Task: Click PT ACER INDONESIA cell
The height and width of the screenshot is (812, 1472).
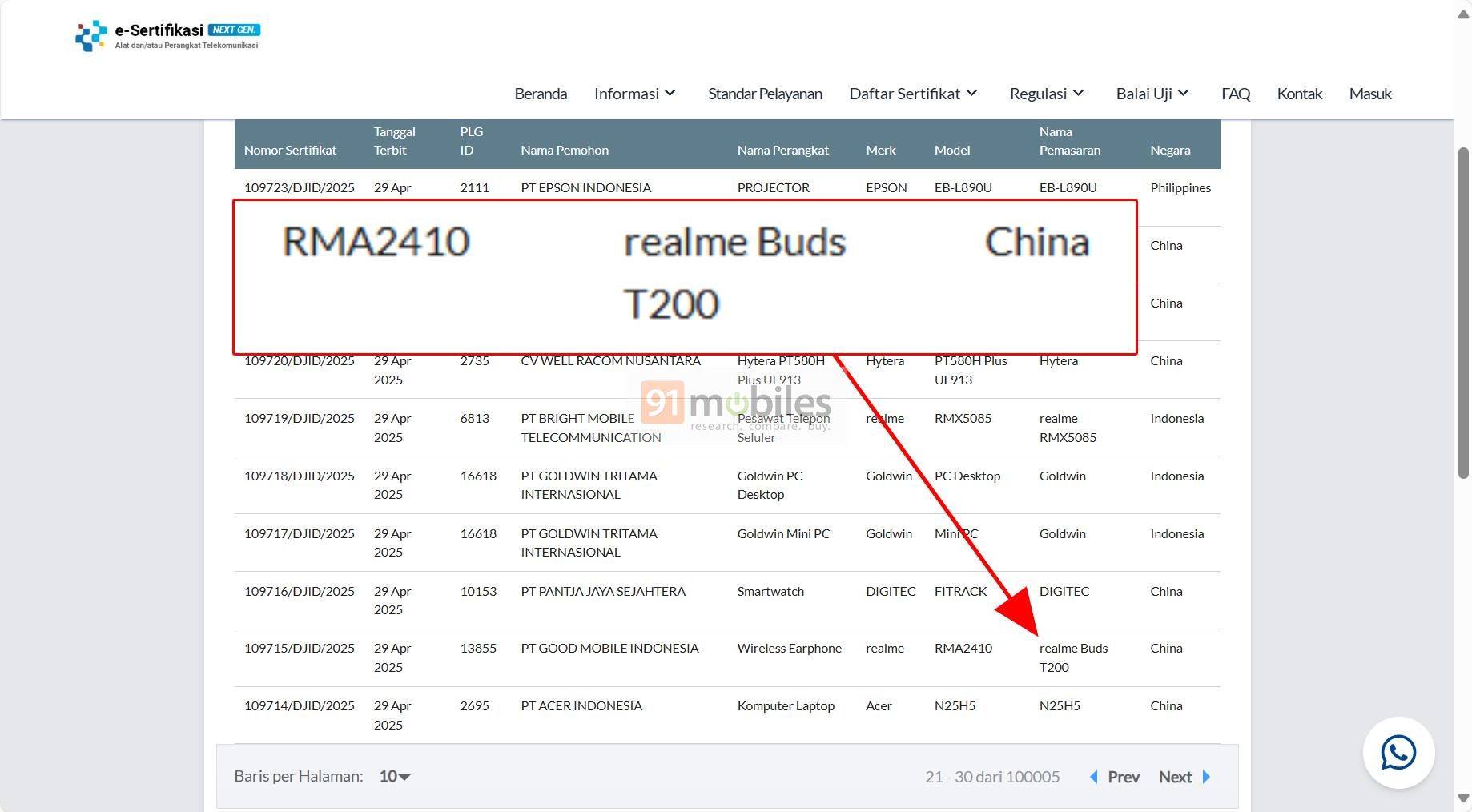Action: tap(581, 705)
